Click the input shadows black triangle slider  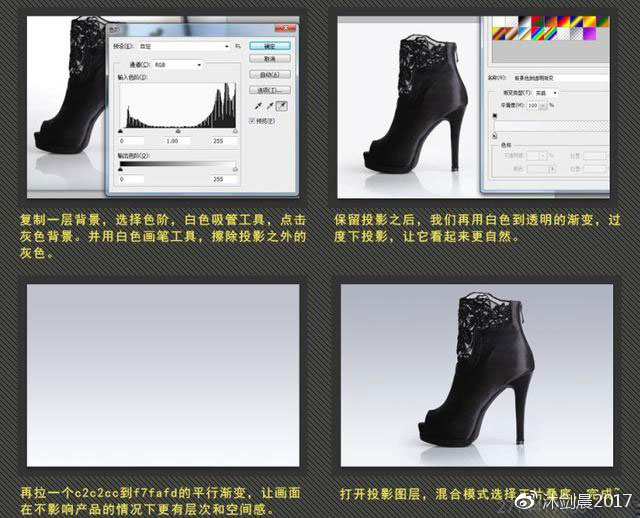click(120, 131)
